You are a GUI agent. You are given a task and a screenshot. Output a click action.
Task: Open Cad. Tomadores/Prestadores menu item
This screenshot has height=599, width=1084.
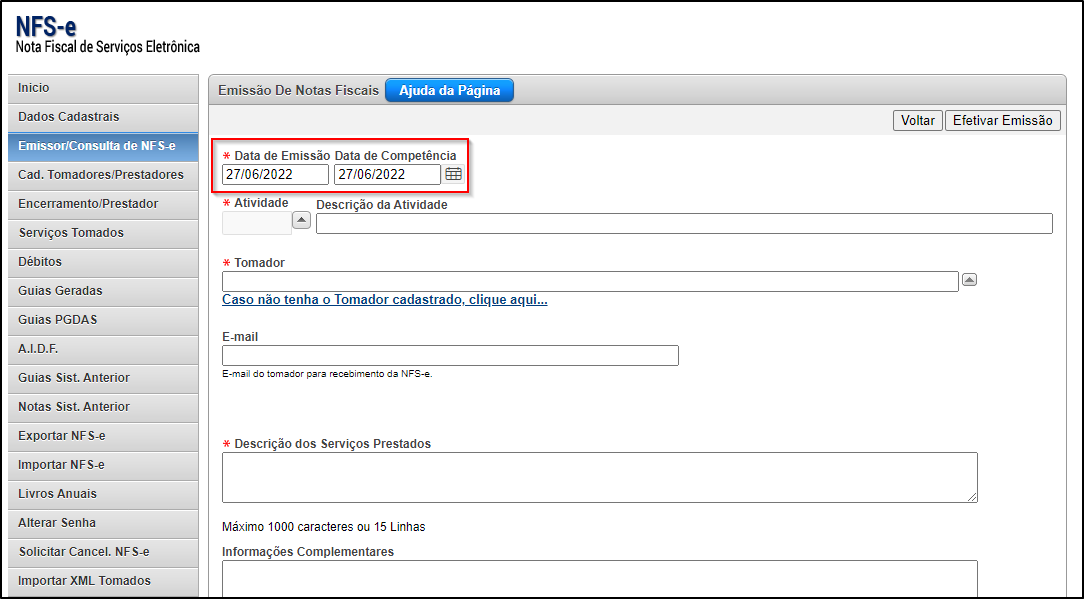coord(102,175)
